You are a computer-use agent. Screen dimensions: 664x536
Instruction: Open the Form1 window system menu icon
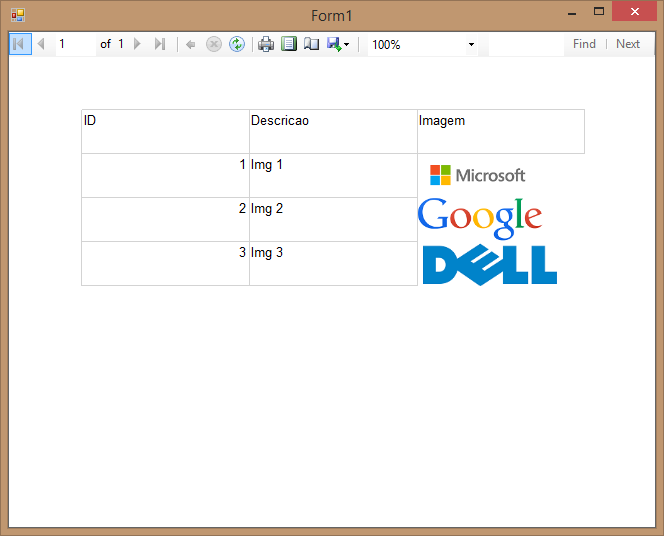tap(18, 15)
